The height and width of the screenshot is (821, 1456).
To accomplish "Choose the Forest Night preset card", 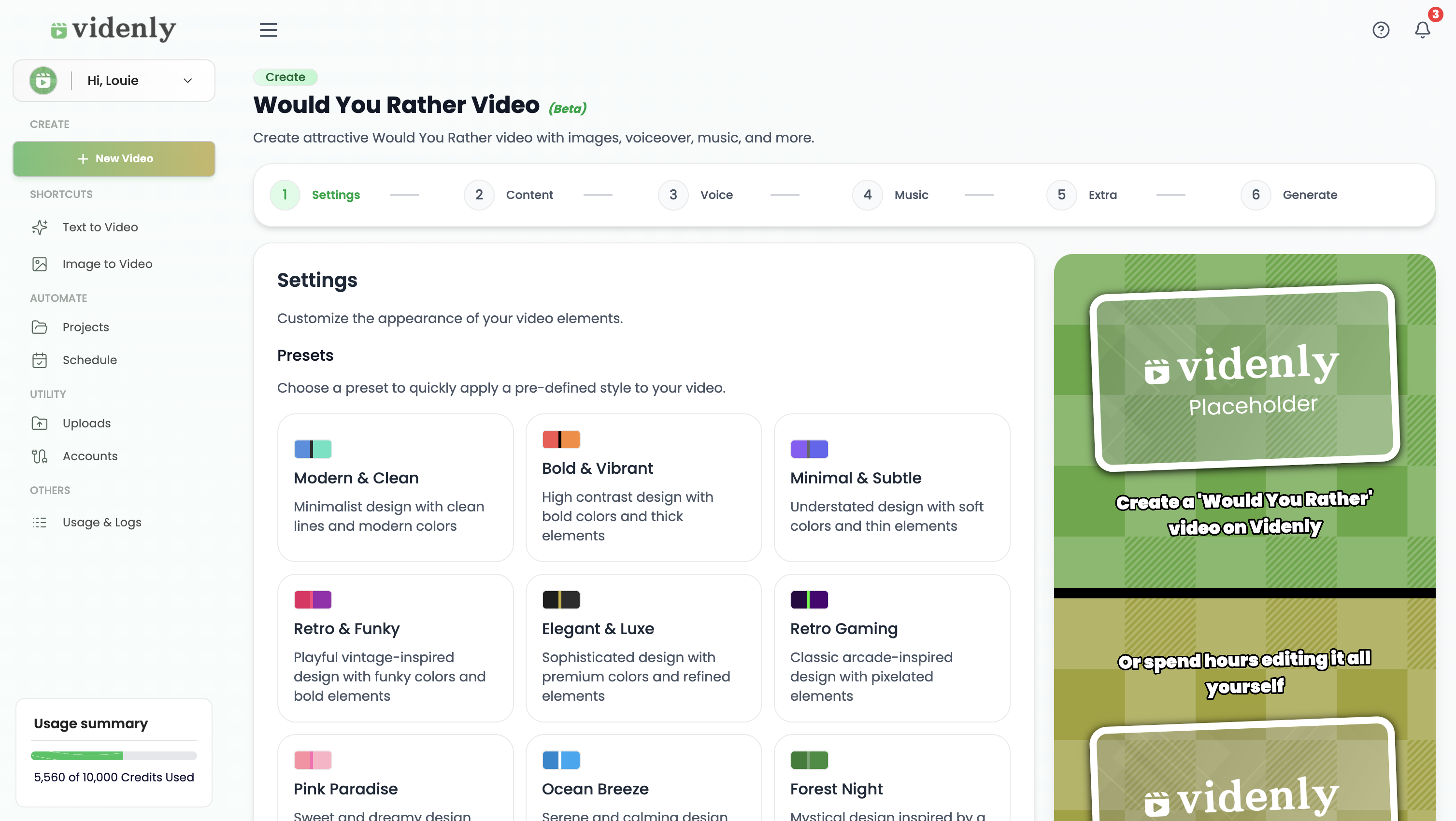I will coord(892,778).
